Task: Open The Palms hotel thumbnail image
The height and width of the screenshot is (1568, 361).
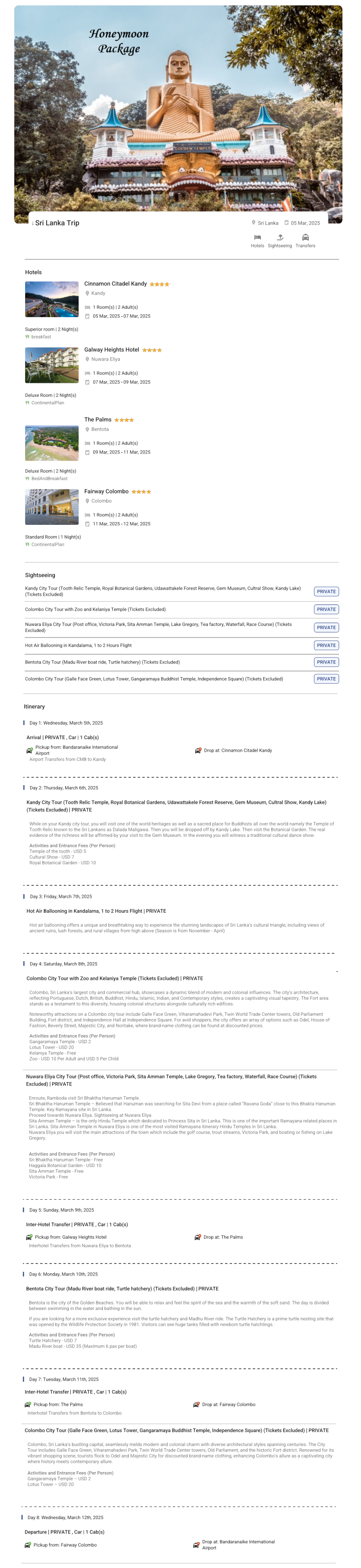Action: [x=52, y=443]
